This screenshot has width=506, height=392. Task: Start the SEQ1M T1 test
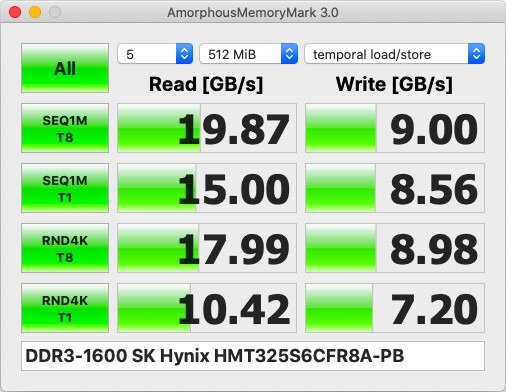(x=65, y=188)
